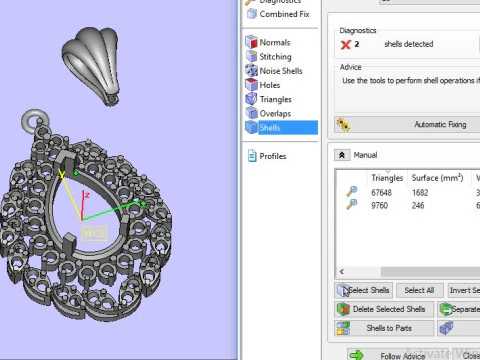Delete Selected Shells
This screenshot has width=480, height=360.
pyautogui.click(x=384, y=309)
